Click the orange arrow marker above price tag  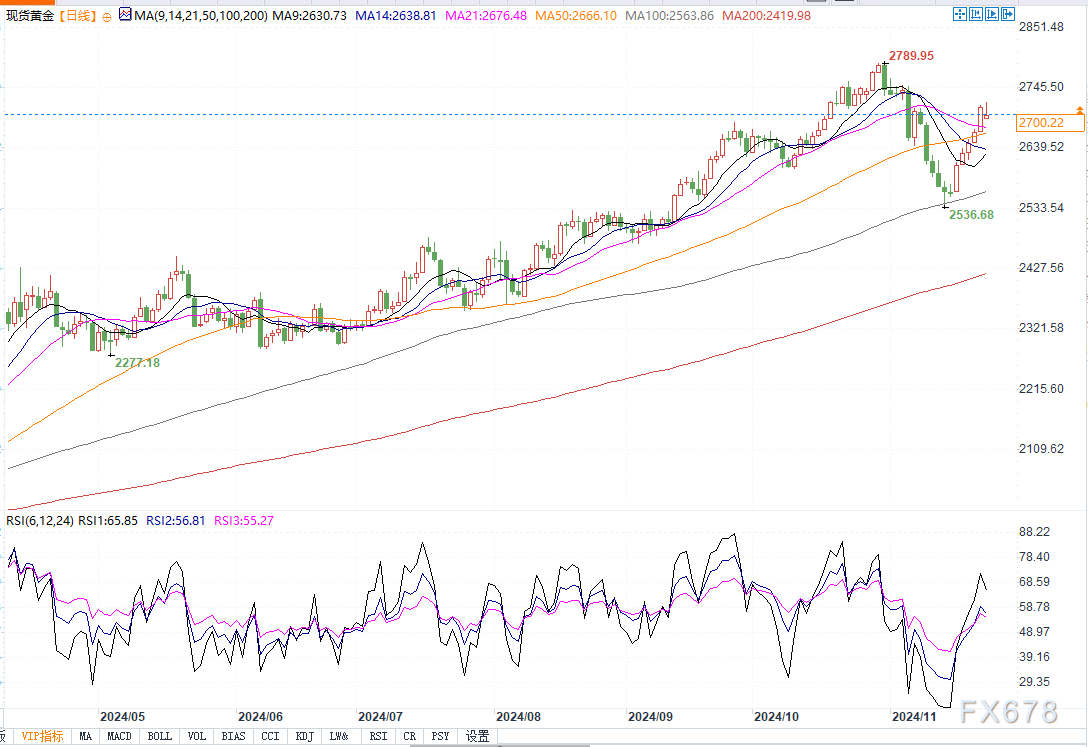pos(1079,108)
